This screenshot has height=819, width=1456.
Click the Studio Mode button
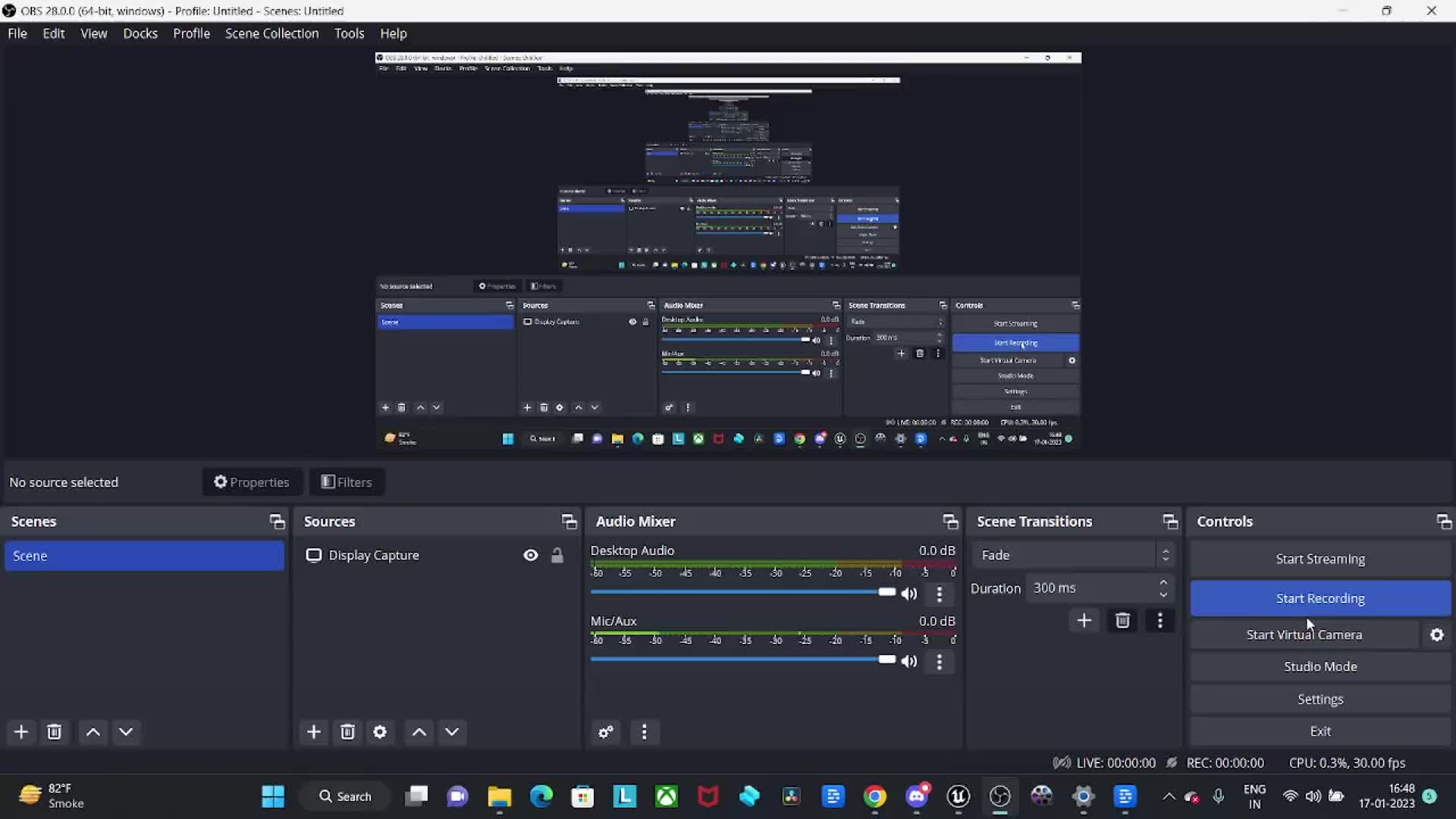click(x=1319, y=667)
